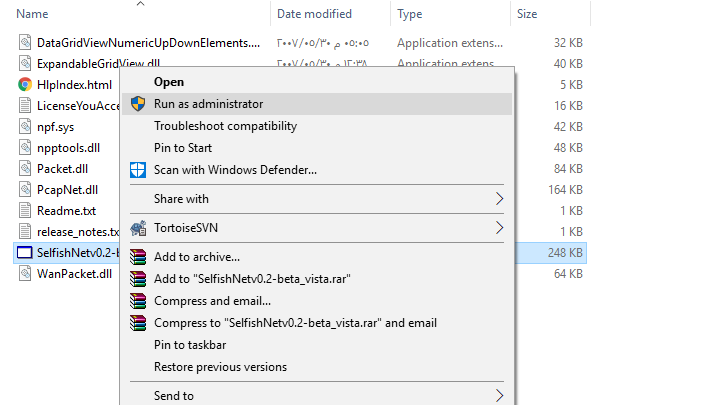The width and height of the screenshot is (720, 405).
Task: Click the Windows Defender shield icon
Action: (138, 170)
